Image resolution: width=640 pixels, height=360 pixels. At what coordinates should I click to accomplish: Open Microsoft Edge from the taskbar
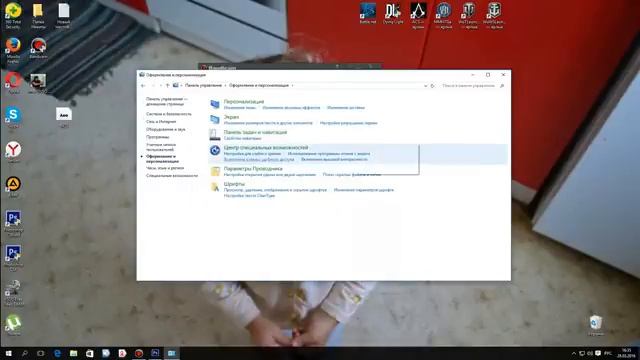point(57,353)
